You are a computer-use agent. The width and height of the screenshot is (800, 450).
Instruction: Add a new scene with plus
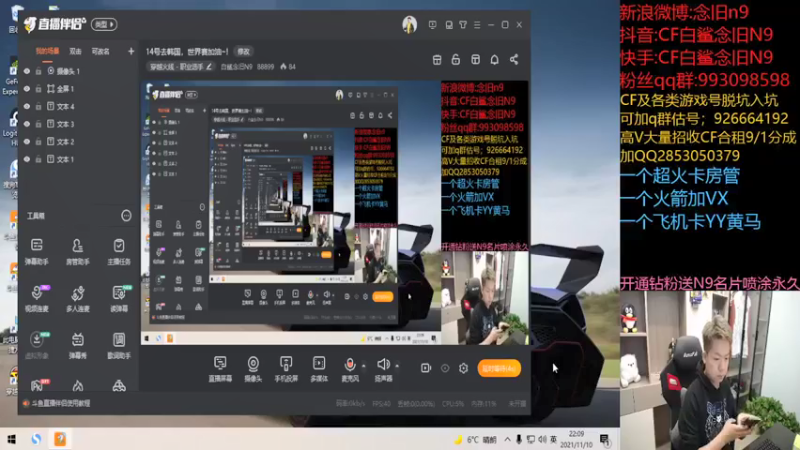click(x=131, y=52)
